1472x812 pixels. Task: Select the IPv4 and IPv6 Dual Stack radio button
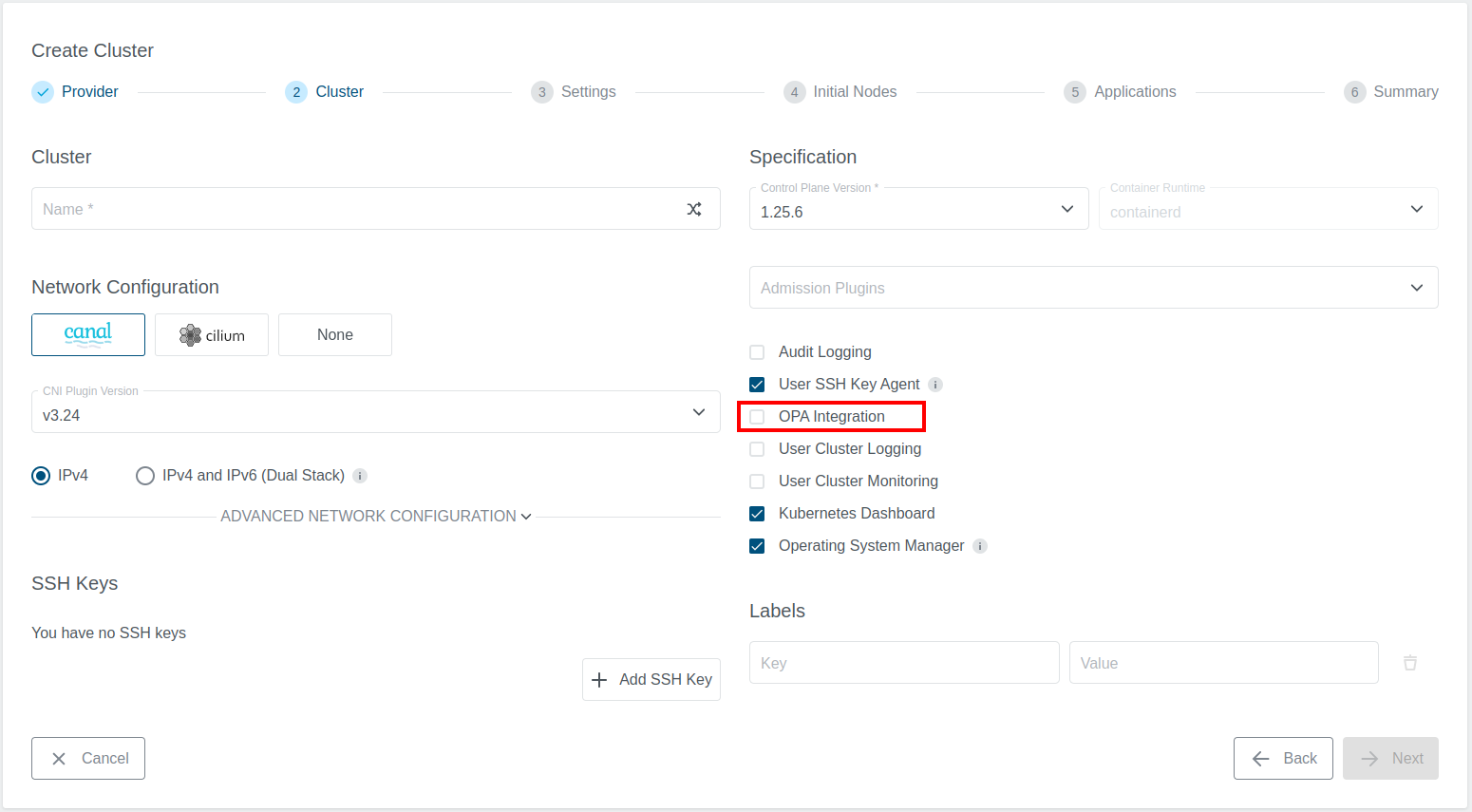pyautogui.click(x=144, y=475)
